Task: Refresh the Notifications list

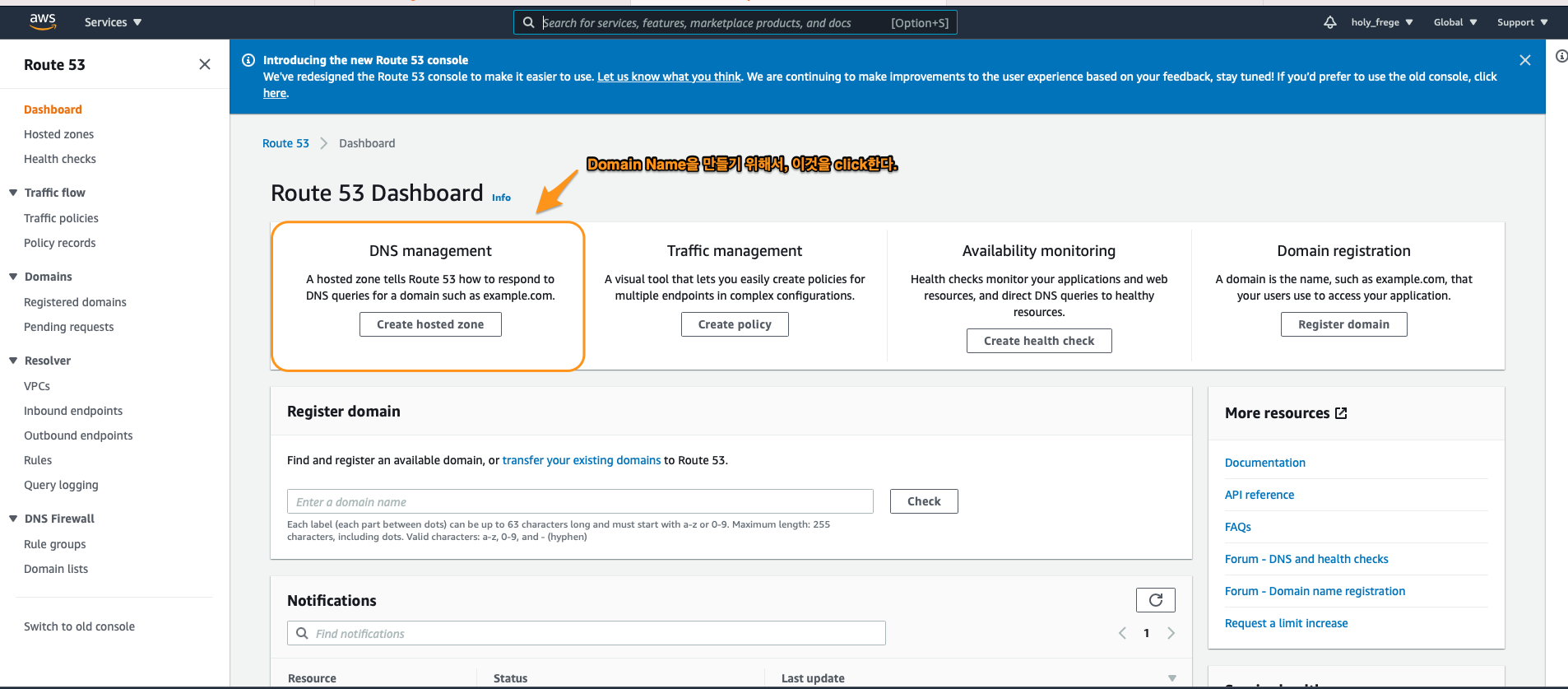Action: 1155,600
